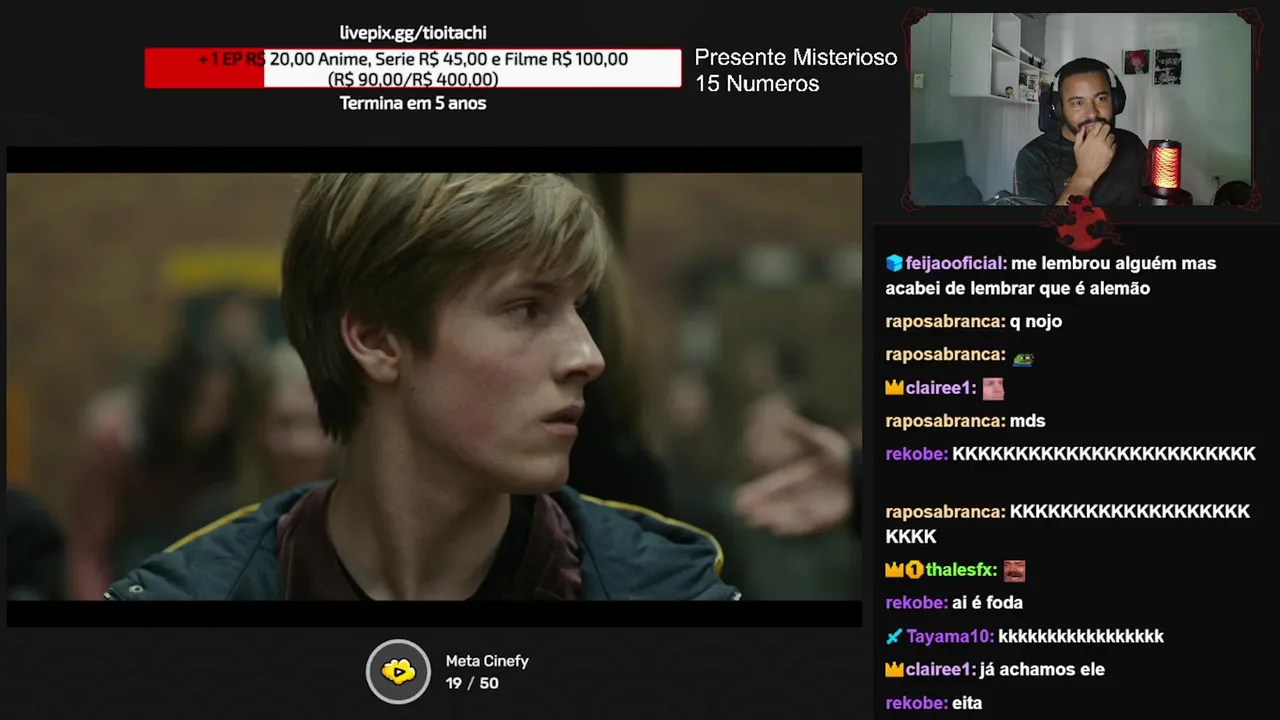Click the streamer webcam feed
The image size is (1280, 720).
tap(1080, 108)
